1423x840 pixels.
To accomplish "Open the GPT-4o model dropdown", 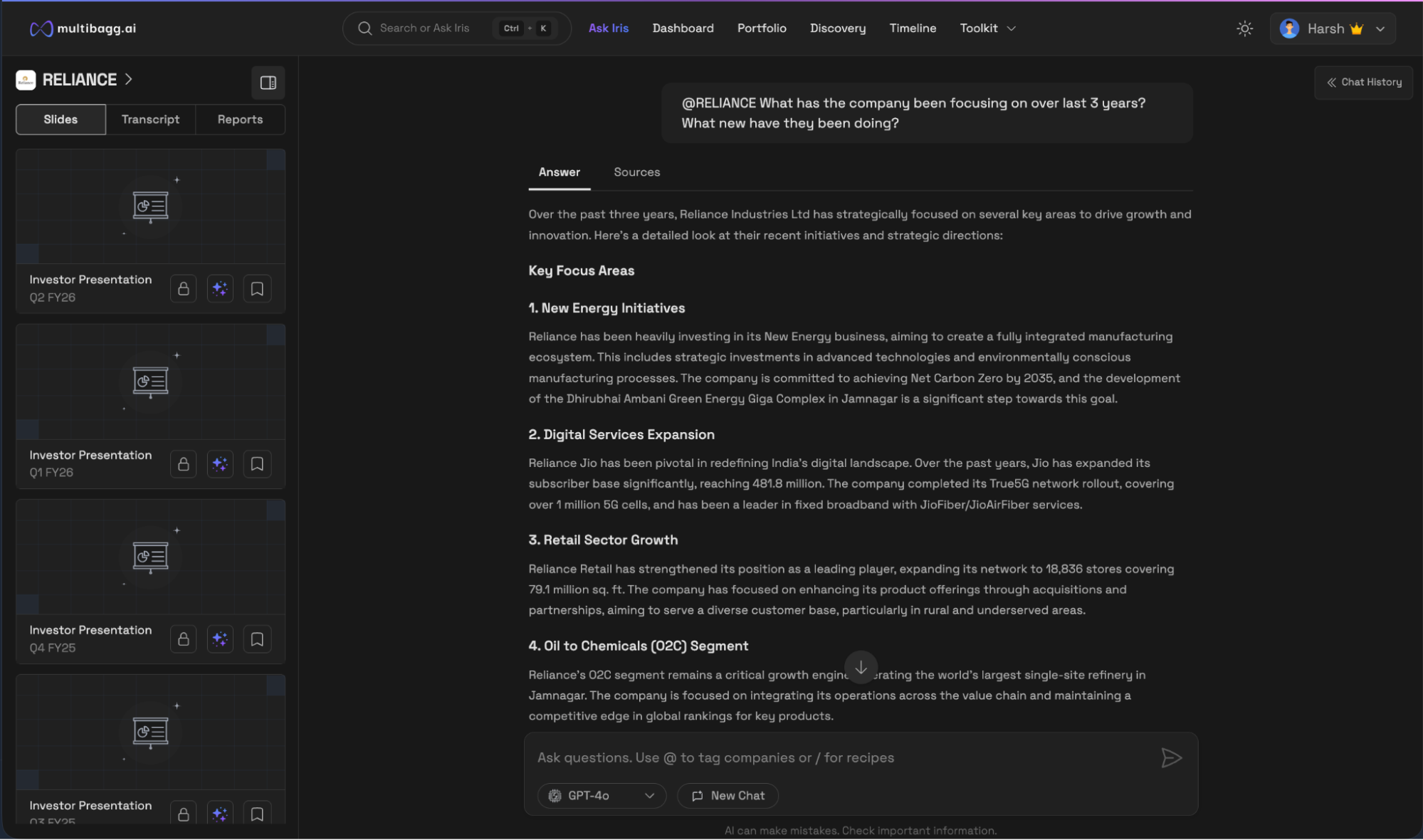I will tap(602, 795).
